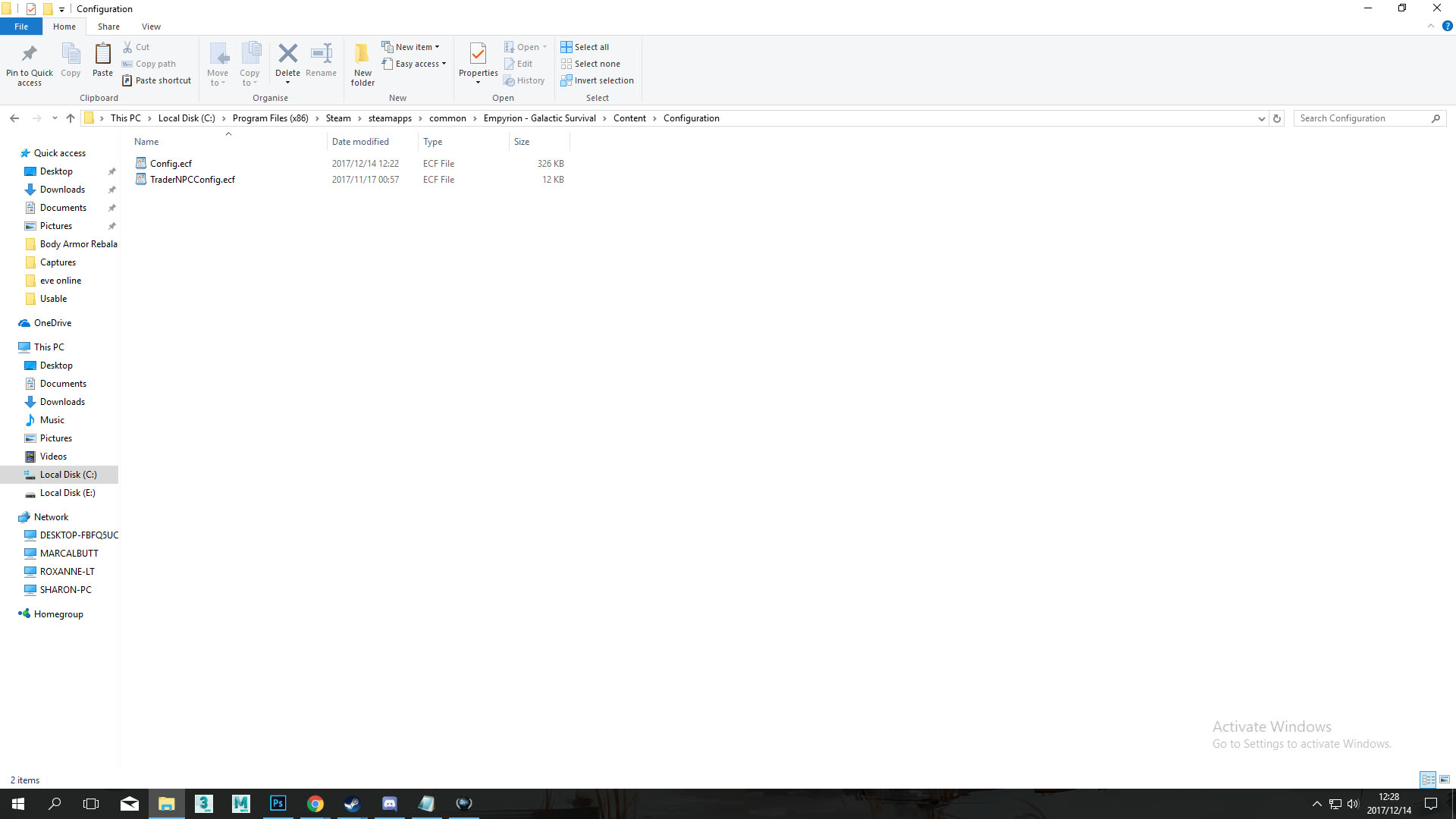
Task: Click Copy path in Clipboard group
Action: (149, 64)
